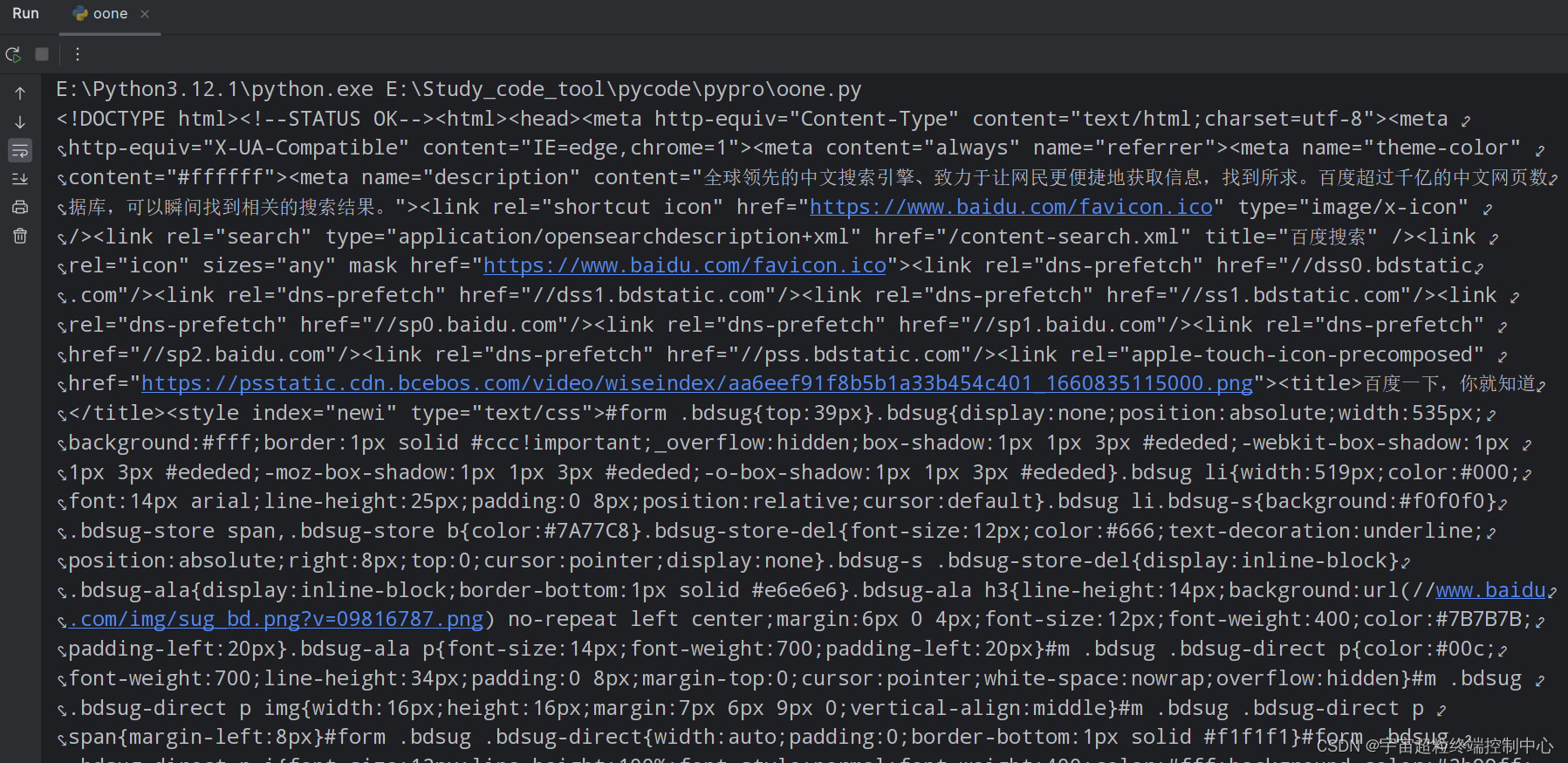
Task: Open the Run toolbar more options menu
Action: point(78,54)
